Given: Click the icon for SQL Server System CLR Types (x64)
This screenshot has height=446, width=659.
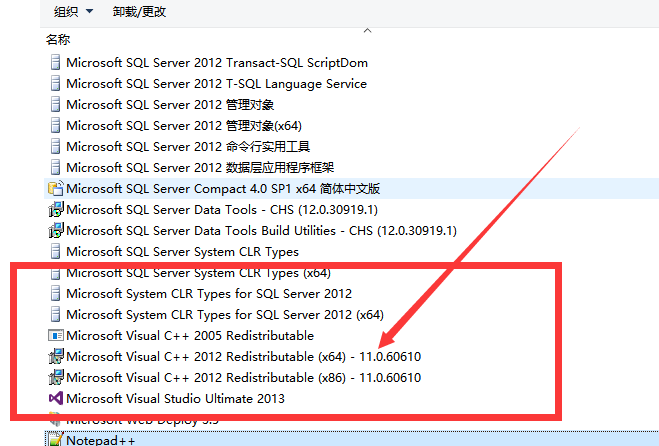Looking at the screenshot, I should pos(55,273).
